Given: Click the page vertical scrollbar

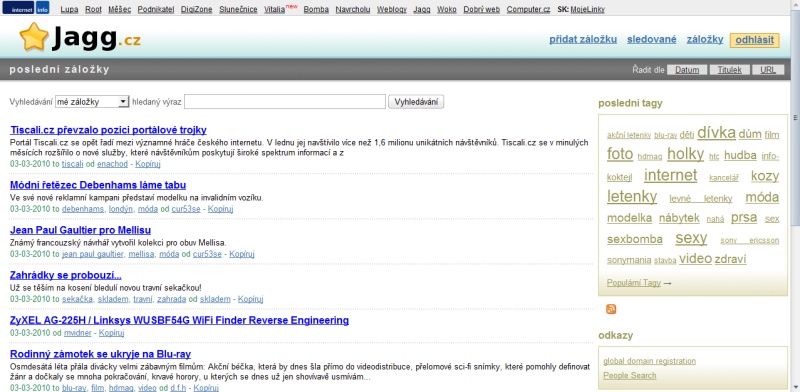Looking at the screenshot, I should click(x=795, y=196).
